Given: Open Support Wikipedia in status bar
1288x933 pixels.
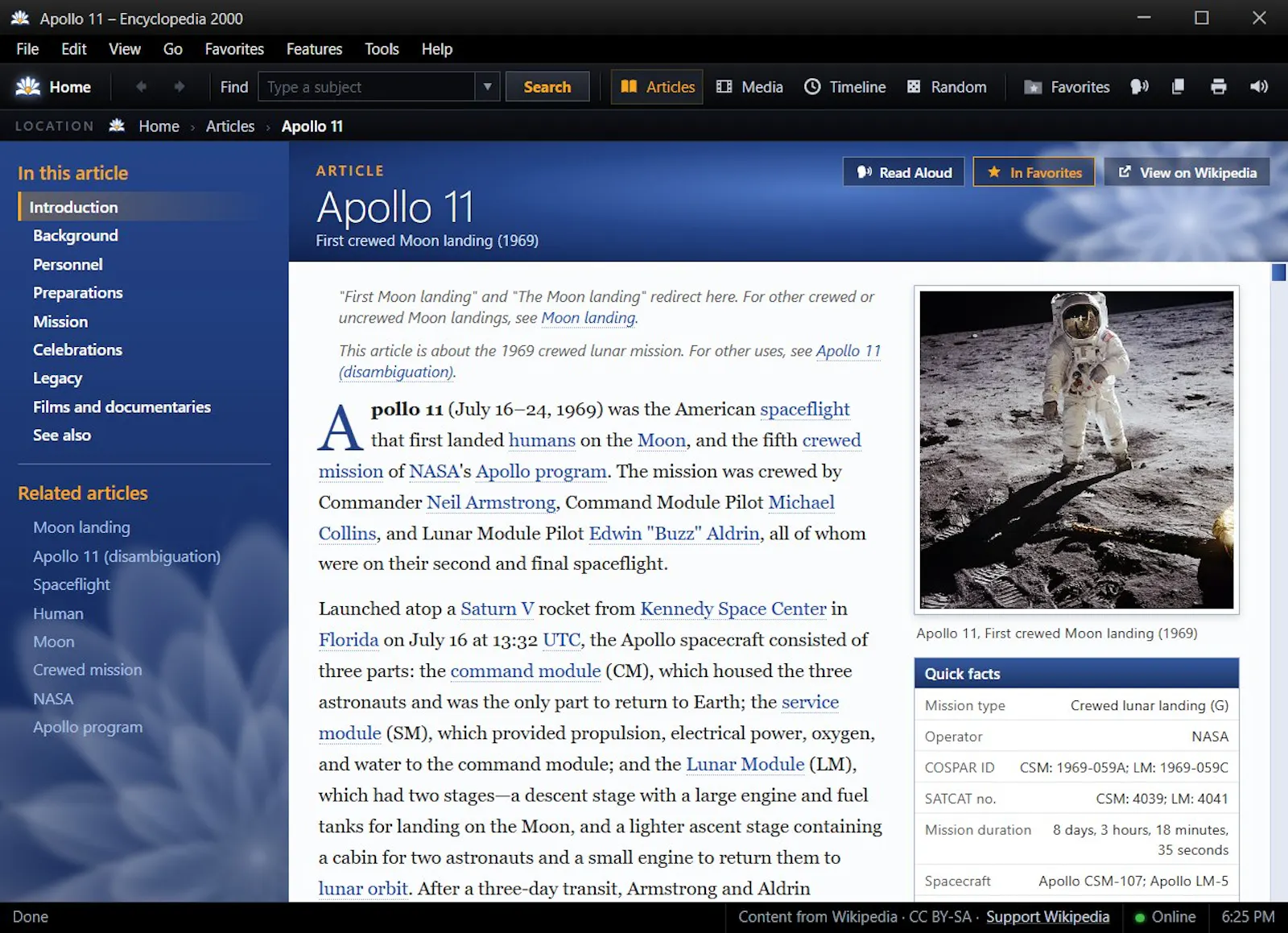Looking at the screenshot, I should [1047, 917].
